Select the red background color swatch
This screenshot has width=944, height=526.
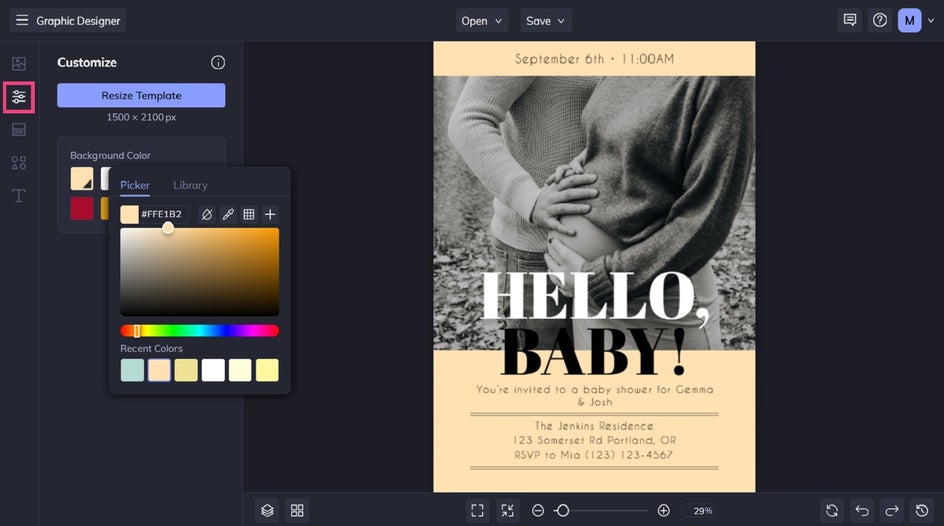[82, 208]
